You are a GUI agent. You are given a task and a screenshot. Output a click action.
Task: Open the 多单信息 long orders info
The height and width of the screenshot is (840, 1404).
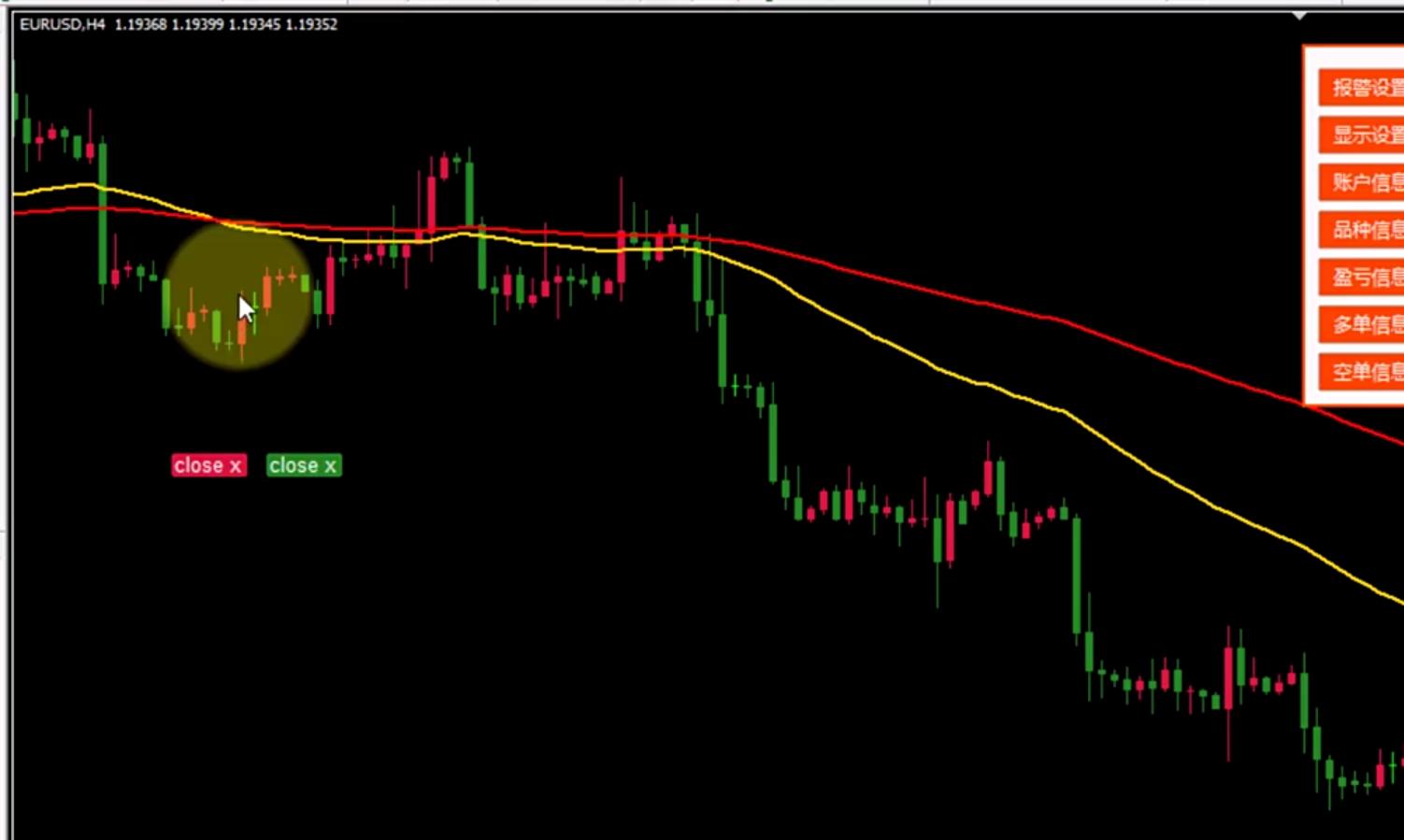pyautogui.click(x=1362, y=324)
